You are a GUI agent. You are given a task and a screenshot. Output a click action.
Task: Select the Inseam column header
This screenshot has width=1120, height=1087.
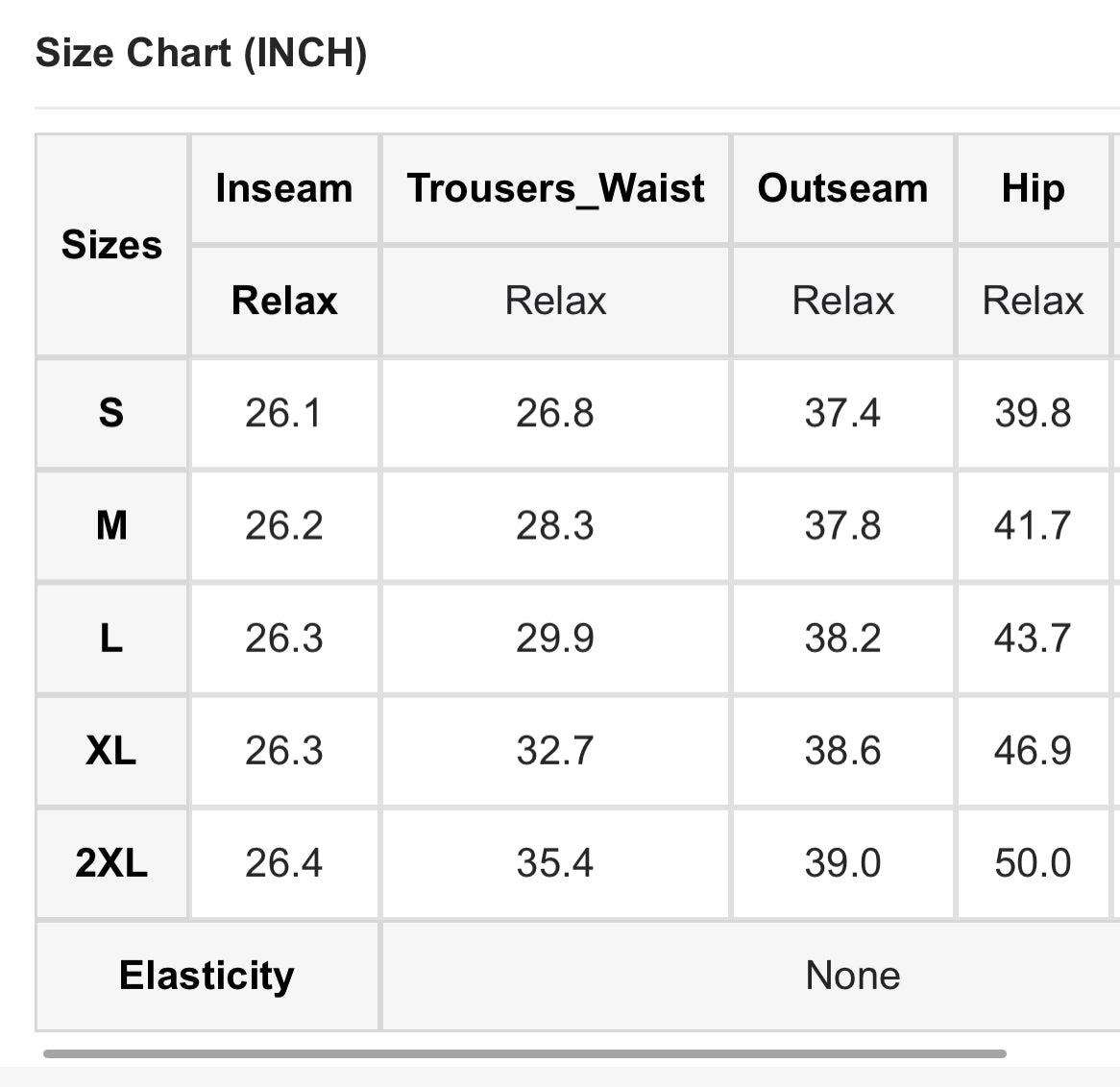[x=284, y=188]
